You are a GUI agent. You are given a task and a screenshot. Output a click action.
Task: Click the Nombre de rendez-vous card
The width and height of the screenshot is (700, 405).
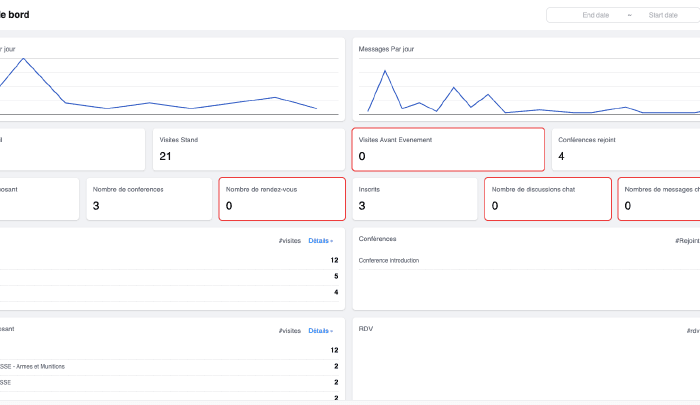[281, 198]
